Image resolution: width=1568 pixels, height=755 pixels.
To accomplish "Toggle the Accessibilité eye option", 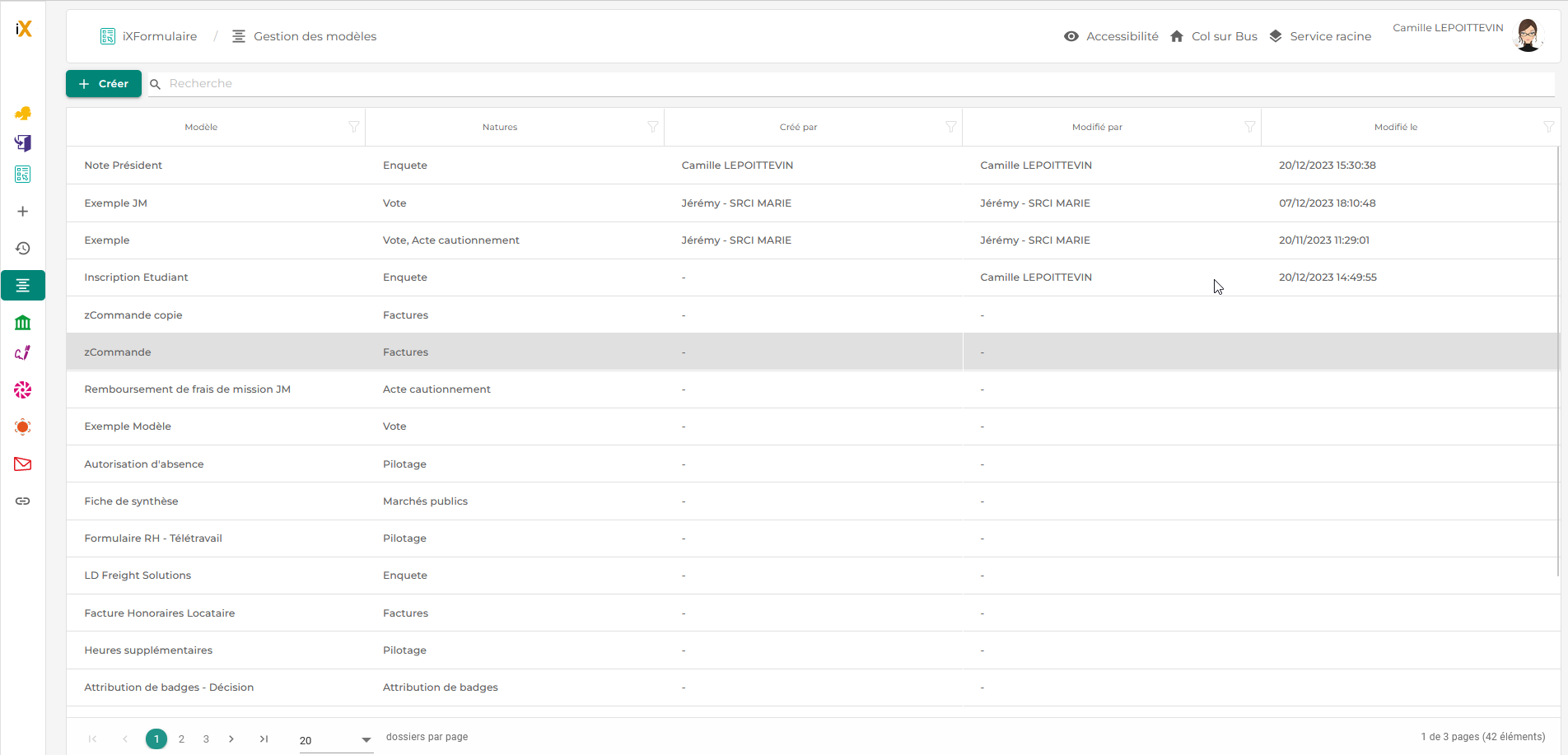I will [x=1111, y=36].
